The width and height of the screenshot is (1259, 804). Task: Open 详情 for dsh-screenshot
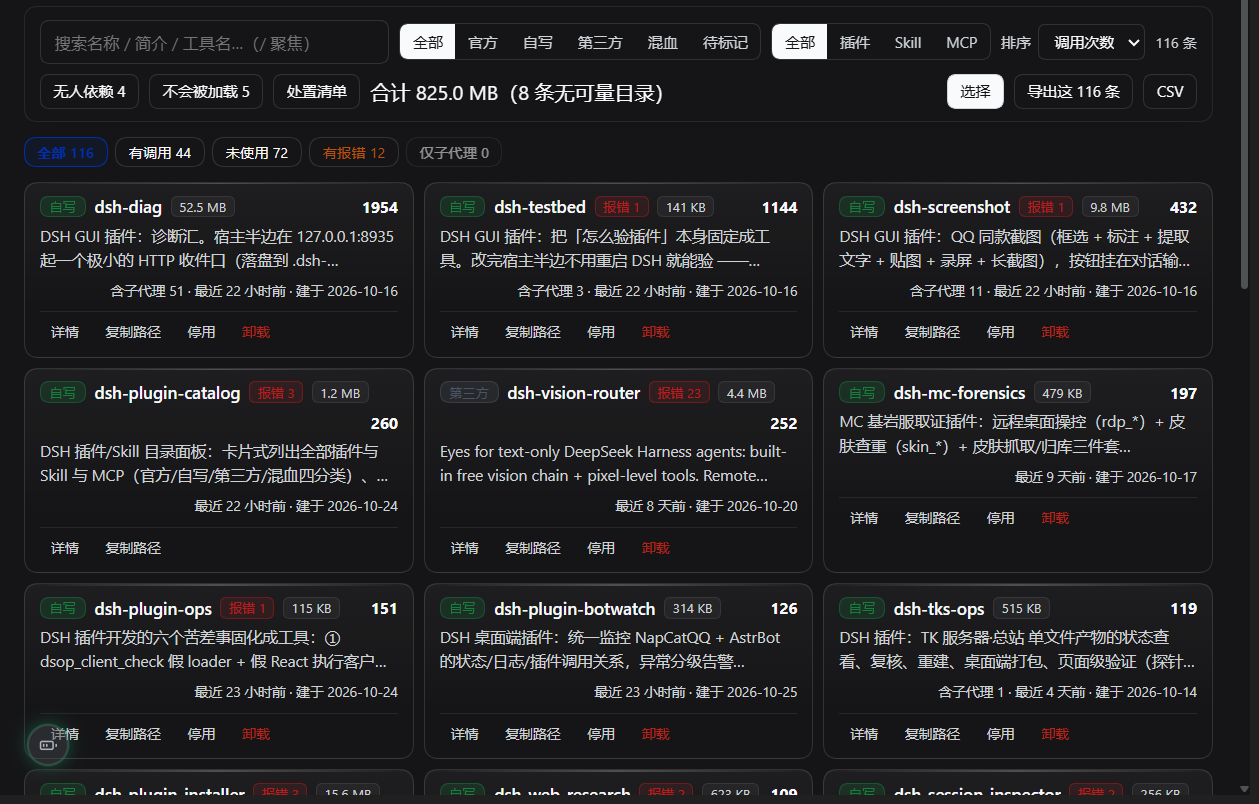click(x=865, y=332)
